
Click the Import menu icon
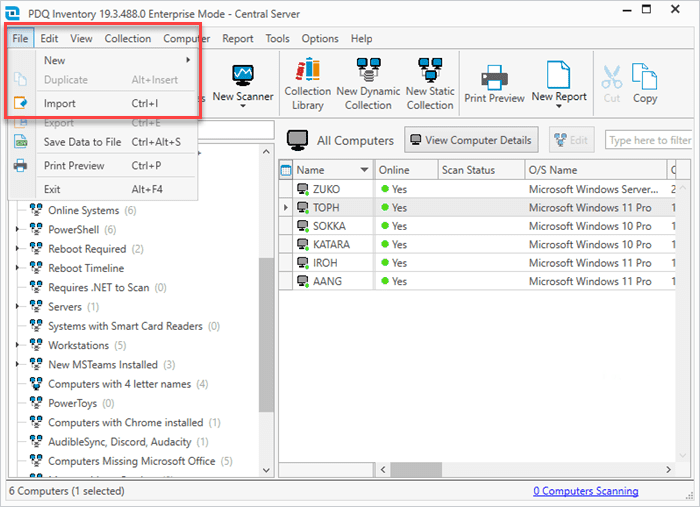tap(21, 103)
